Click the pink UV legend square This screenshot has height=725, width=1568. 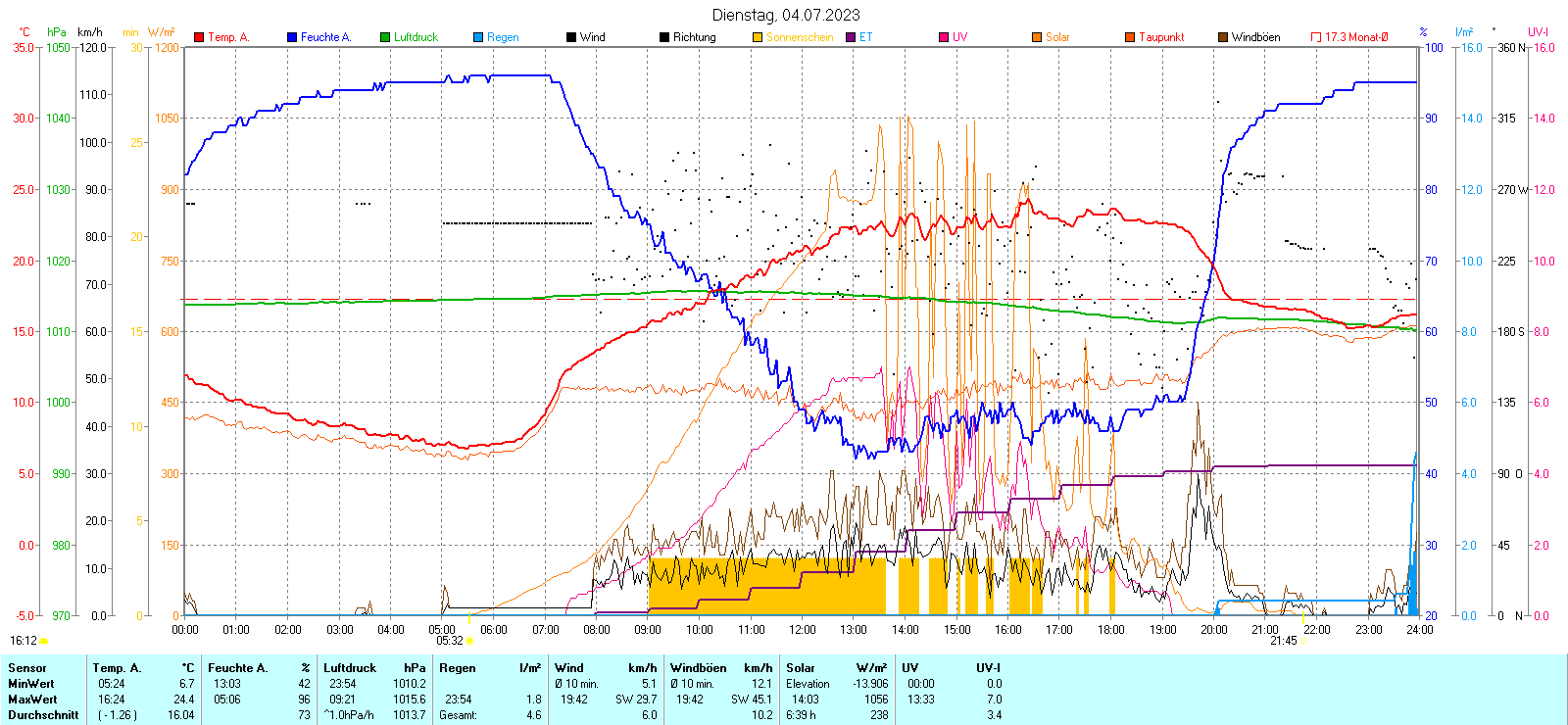944,37
